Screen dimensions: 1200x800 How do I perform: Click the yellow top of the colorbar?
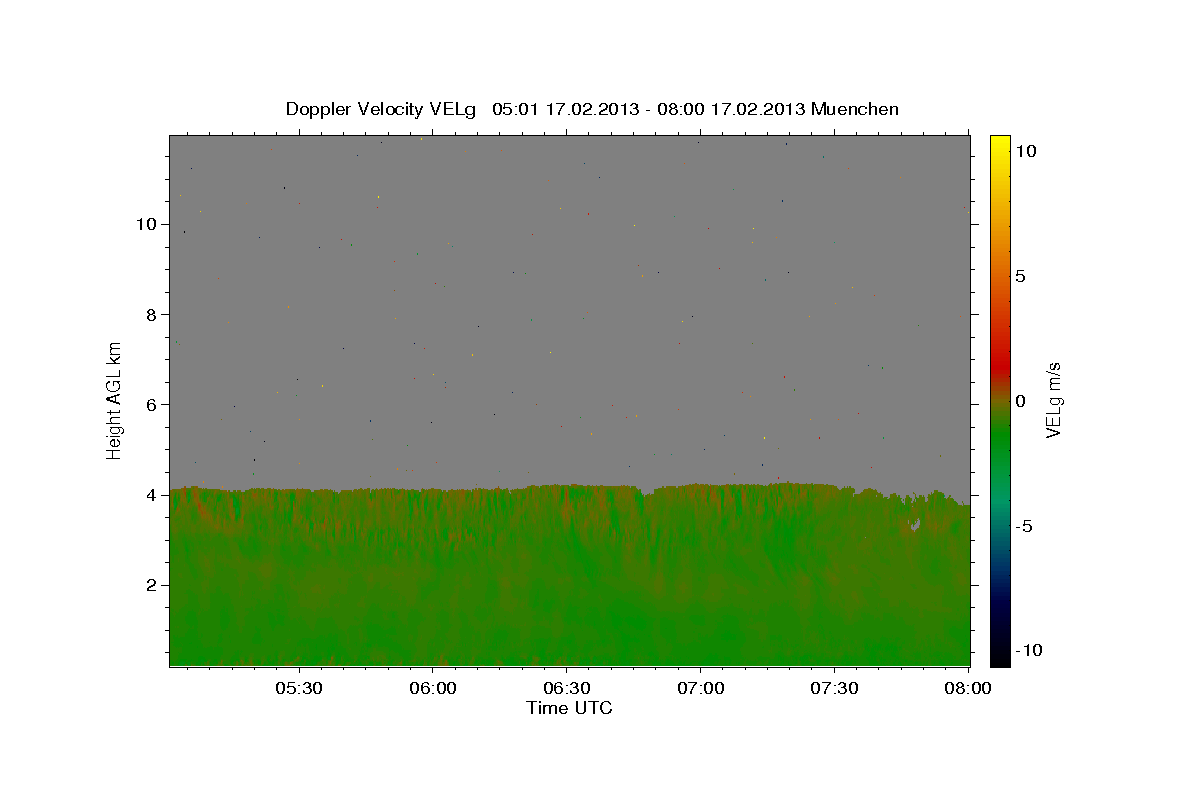click(x=1000, y=145)
